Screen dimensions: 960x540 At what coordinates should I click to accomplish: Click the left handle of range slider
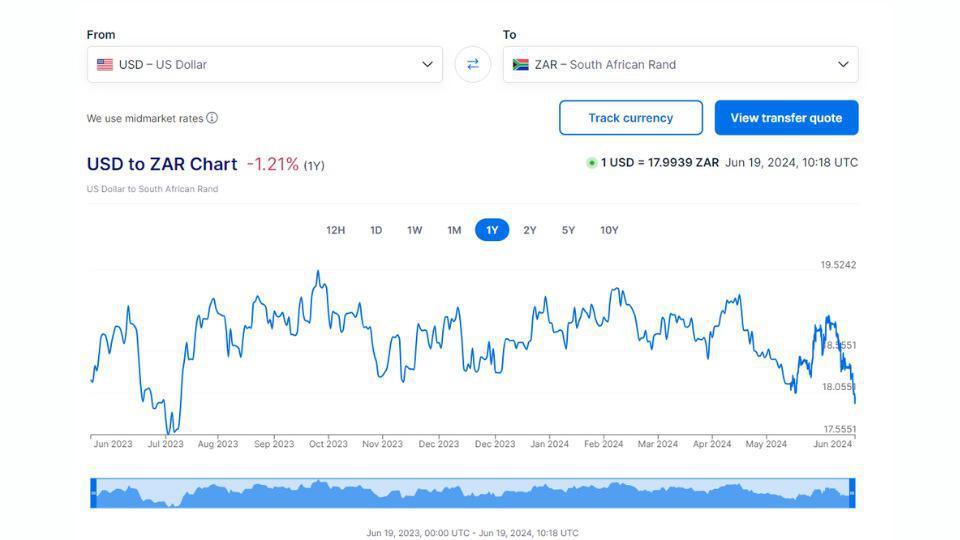[x=94, y=492]
